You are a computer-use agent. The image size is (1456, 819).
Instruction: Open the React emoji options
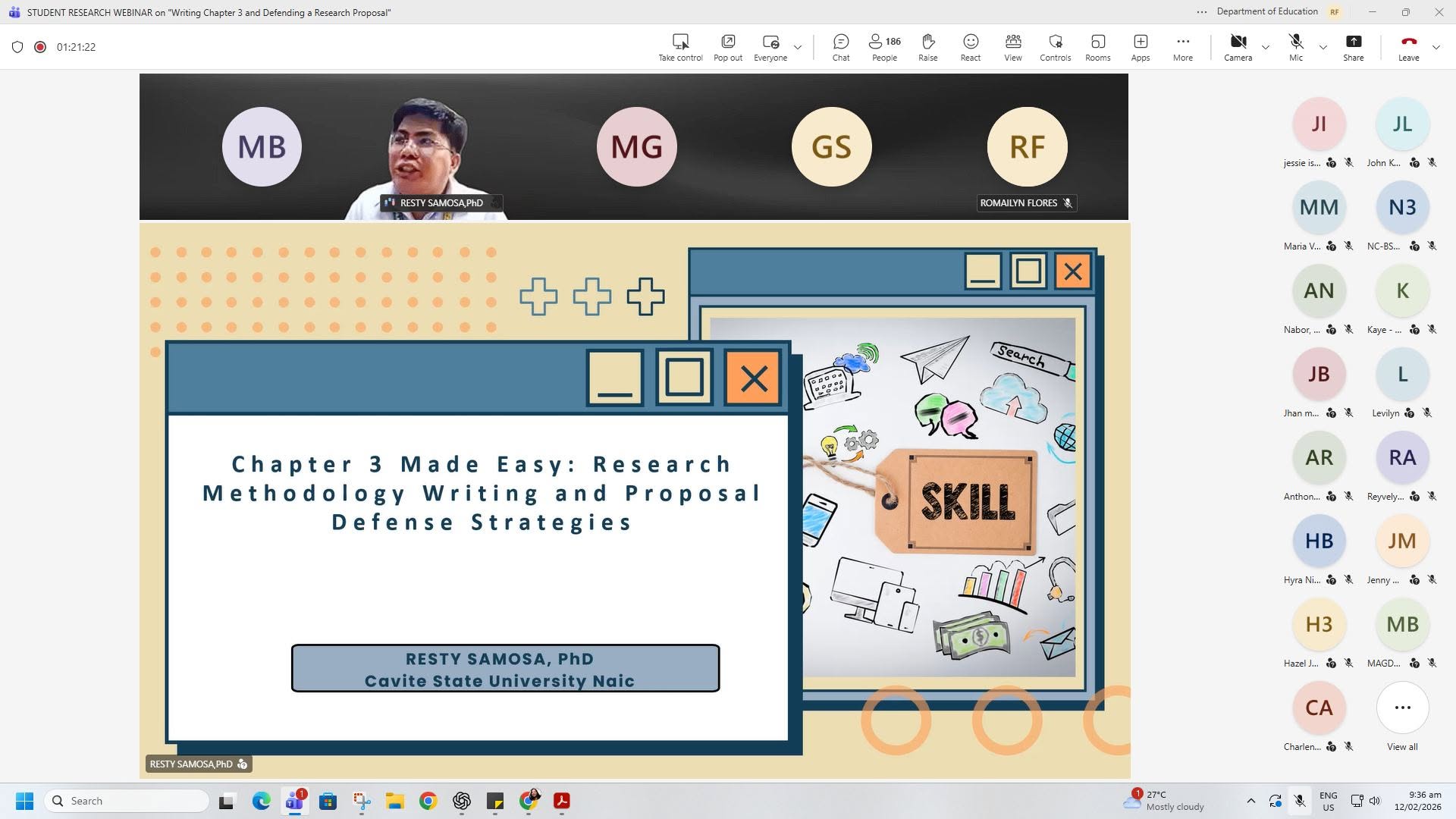(970, 47)
